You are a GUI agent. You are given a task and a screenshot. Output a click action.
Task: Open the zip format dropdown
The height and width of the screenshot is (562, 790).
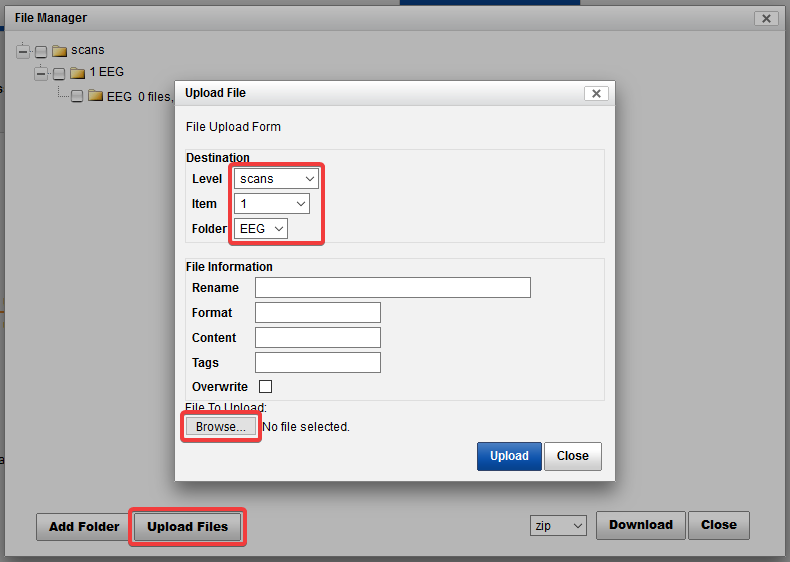[x=559, y=526]
